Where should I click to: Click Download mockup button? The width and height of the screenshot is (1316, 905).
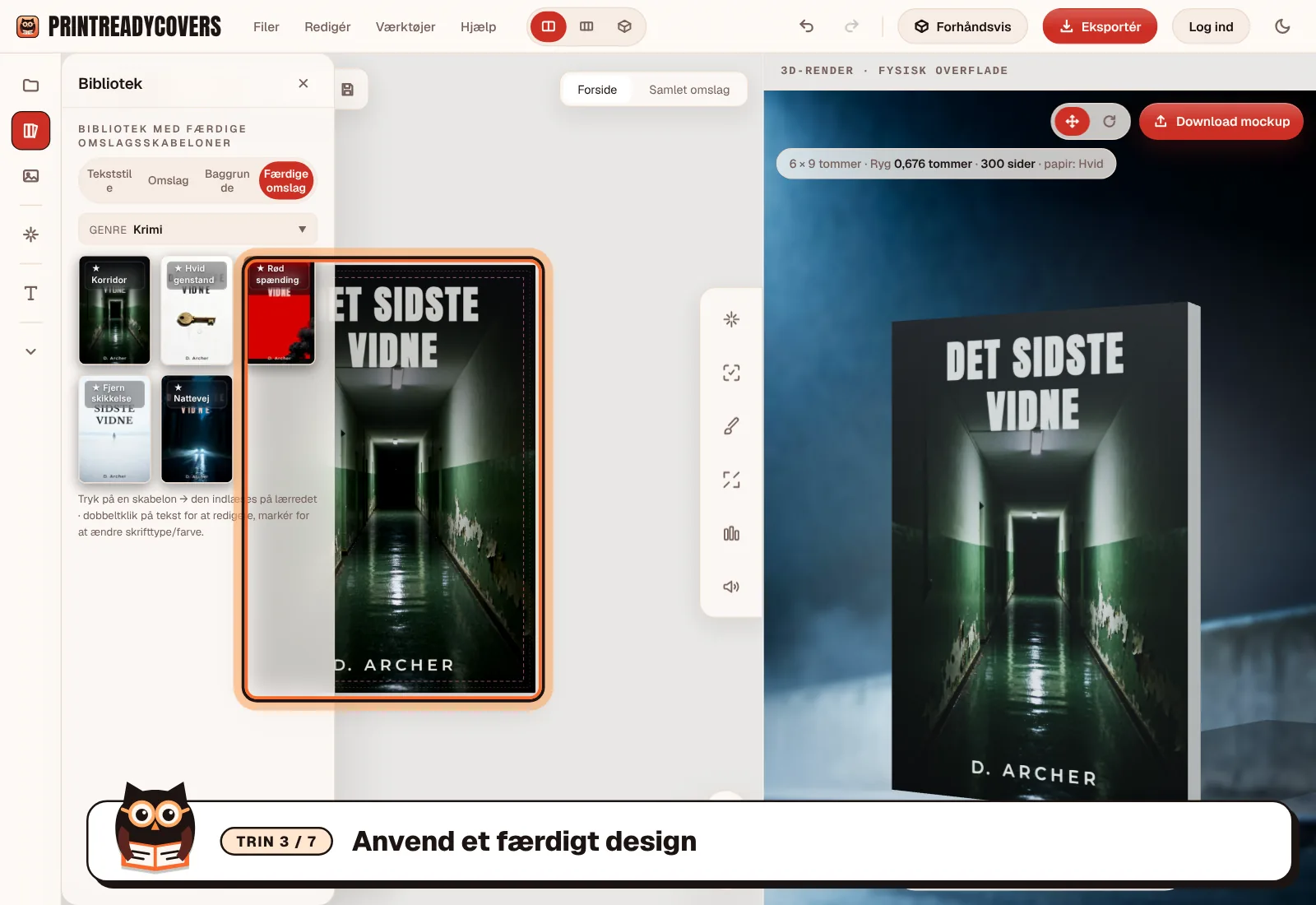[1221, 122]
